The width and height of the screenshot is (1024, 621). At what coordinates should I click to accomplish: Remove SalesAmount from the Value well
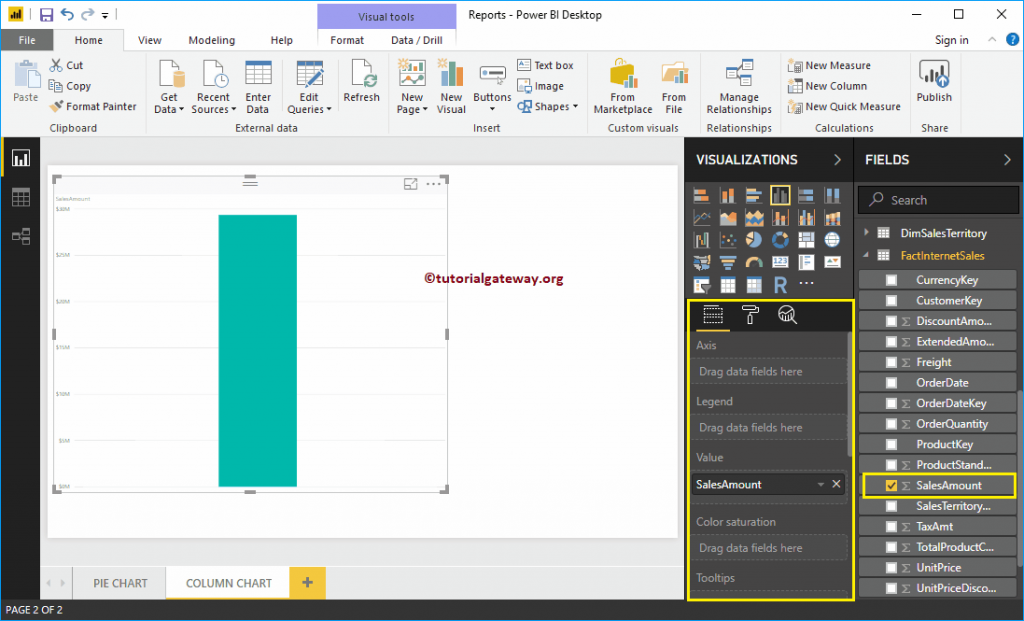836,484
